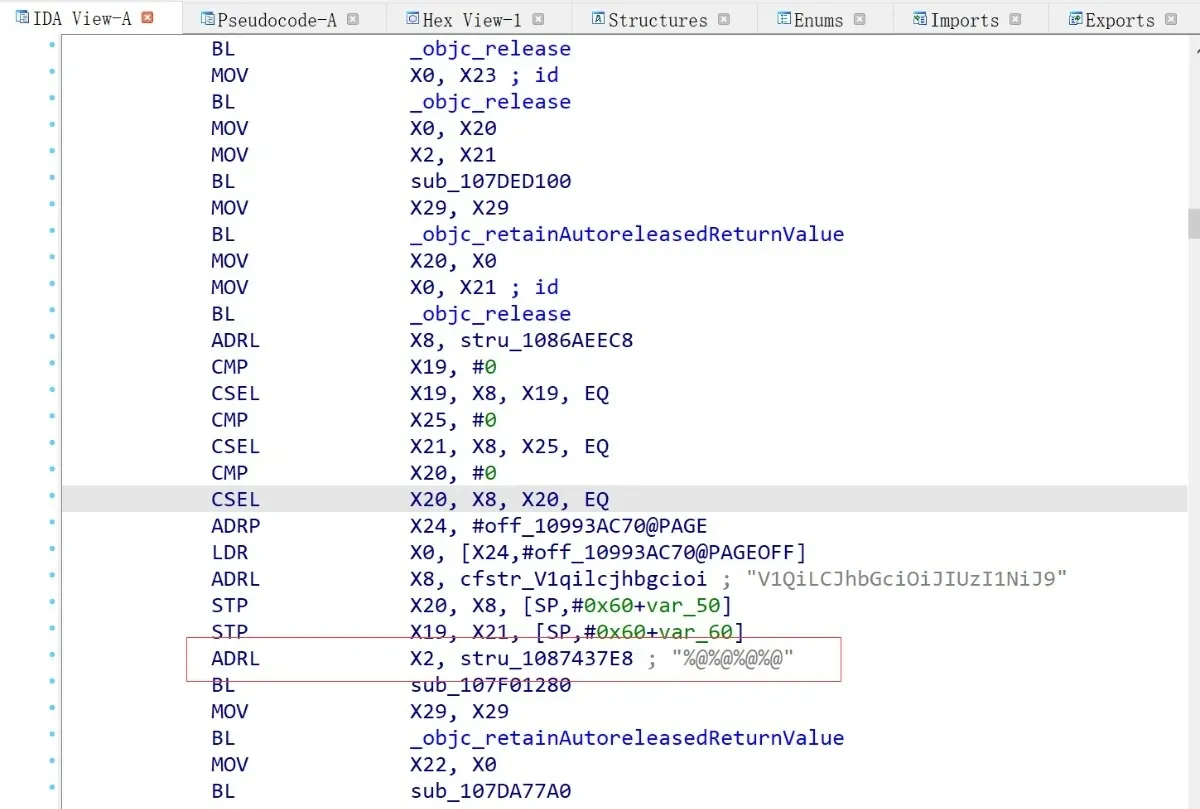Select sub_107DA77A0 call target
This screenshot has width=1200, height=809.
pyautogui.click(x=491, y=791)
